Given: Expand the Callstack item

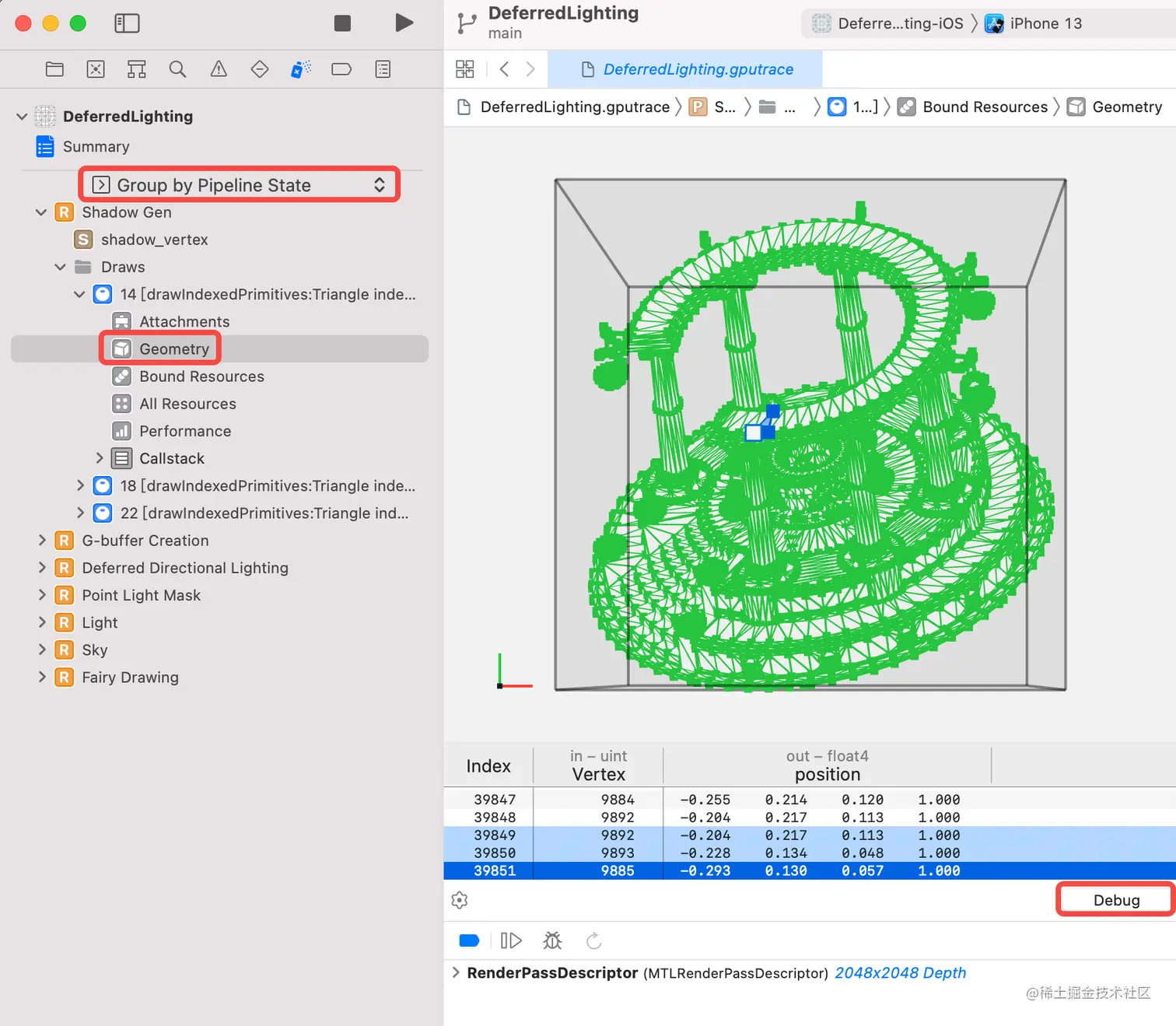Looking at the screenshot, I should click(x=99, y=458).
